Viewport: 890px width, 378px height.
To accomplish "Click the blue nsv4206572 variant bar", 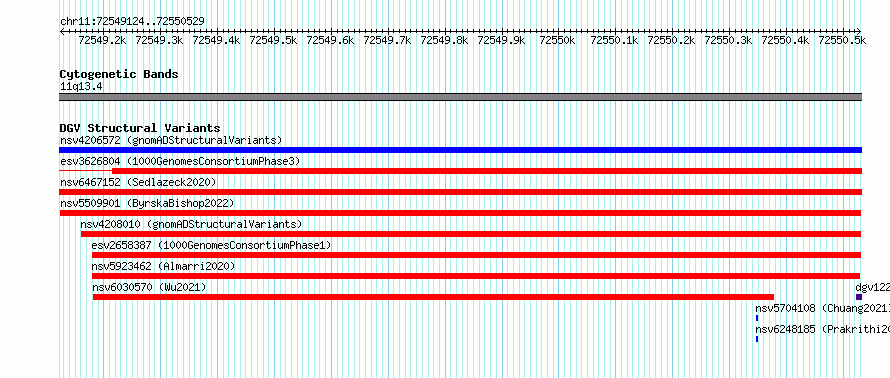I will 460,150.
